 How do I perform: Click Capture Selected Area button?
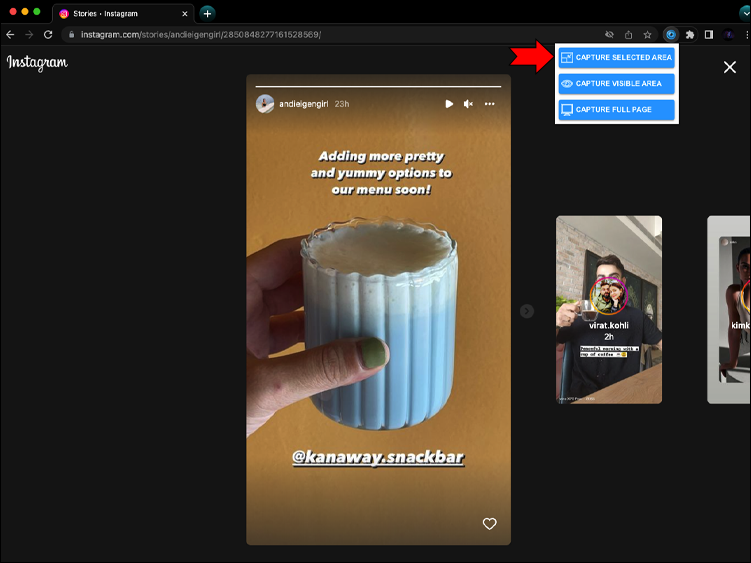tap(616, 57)
